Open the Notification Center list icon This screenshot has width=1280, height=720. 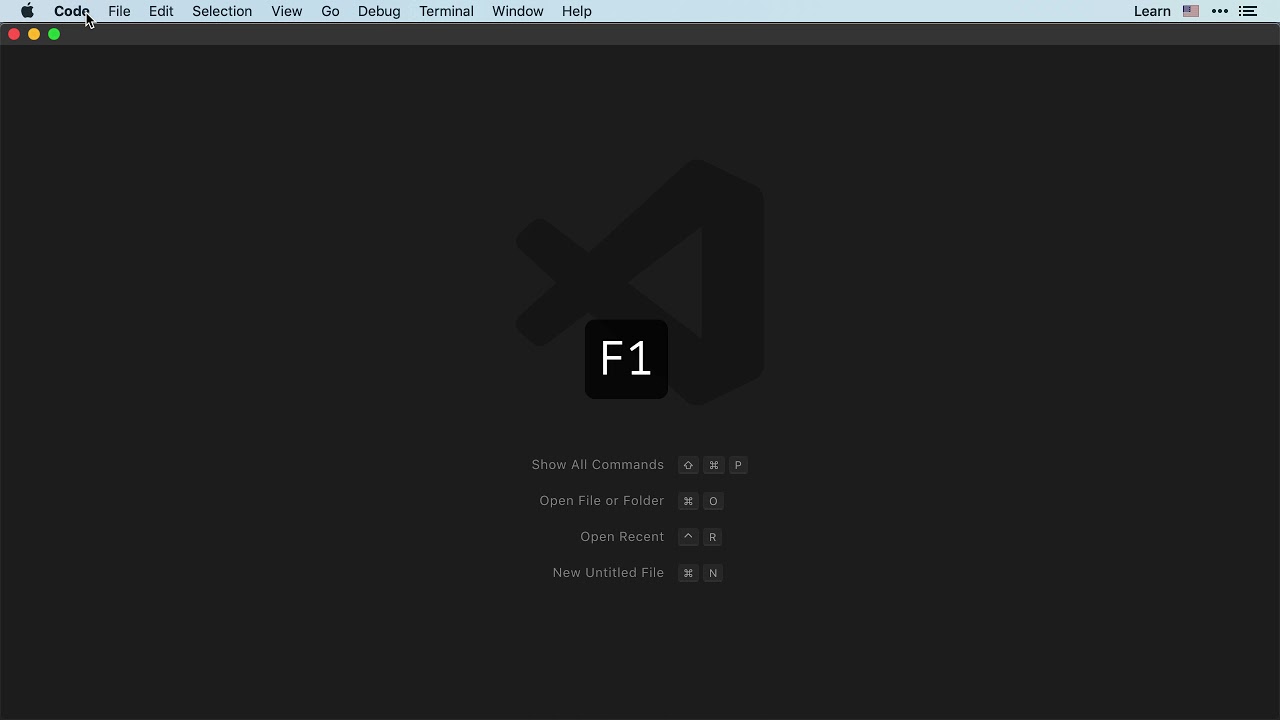click(x=1248, y=11)
